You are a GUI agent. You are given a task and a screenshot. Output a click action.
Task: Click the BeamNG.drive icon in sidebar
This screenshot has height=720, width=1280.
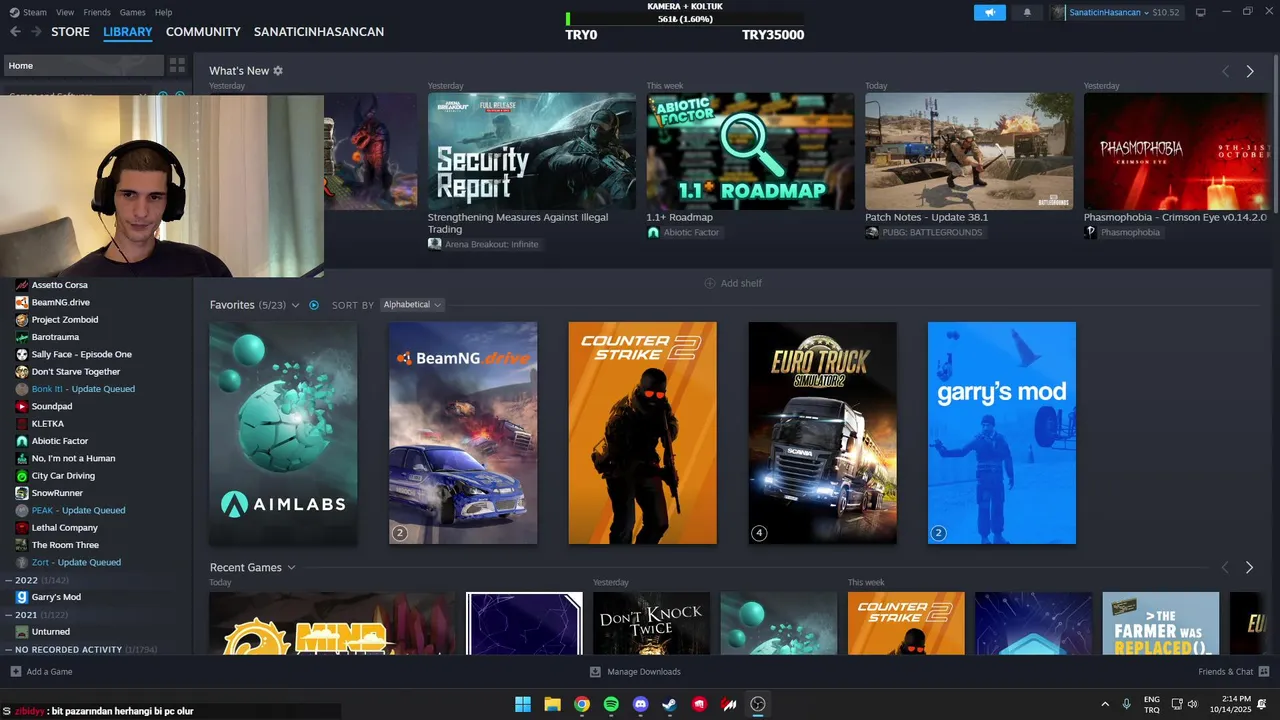tap(22, 302)
